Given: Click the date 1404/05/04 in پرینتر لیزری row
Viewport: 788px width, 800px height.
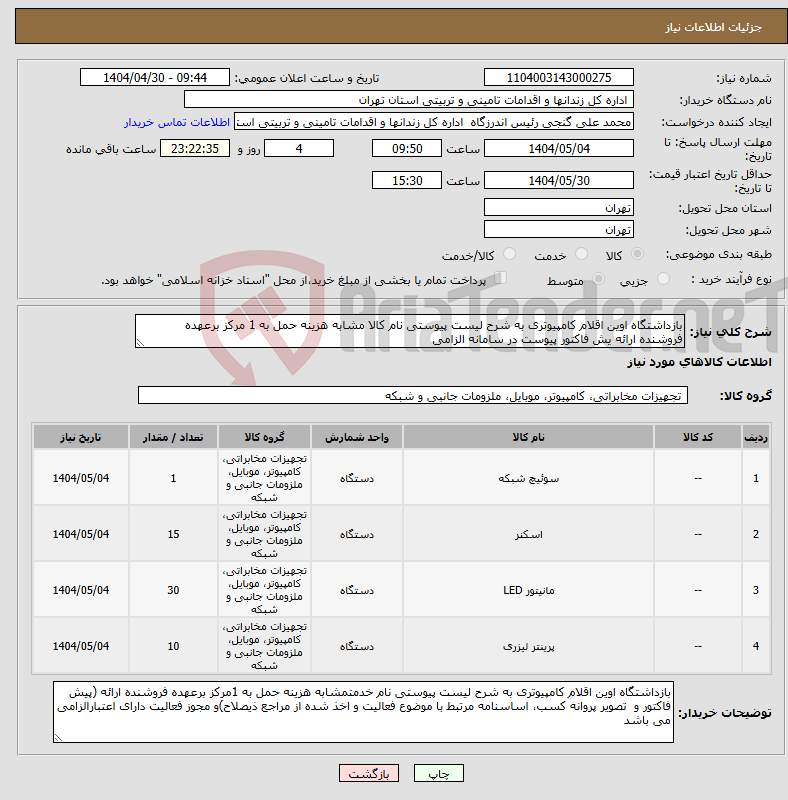Looking at the screenshot, I should click(81, 646).
